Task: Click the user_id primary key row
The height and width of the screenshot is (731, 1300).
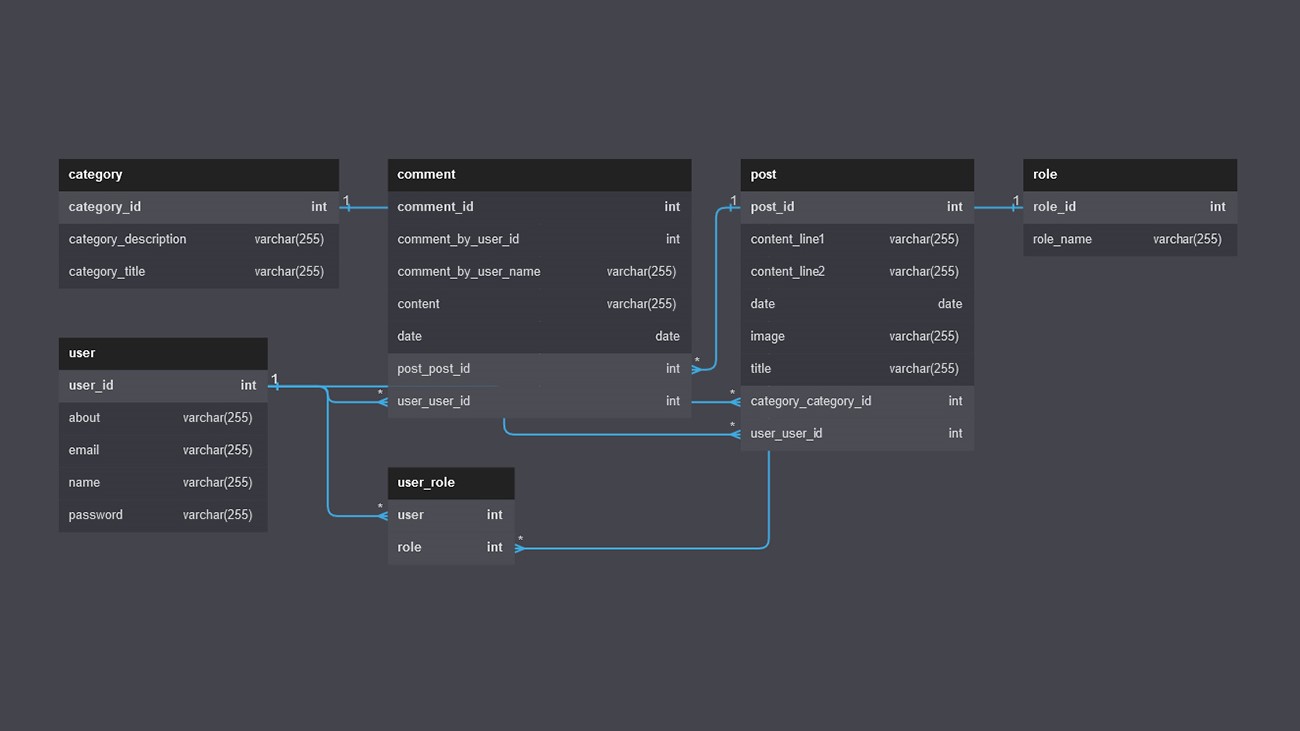Action: tap(163, 385)
